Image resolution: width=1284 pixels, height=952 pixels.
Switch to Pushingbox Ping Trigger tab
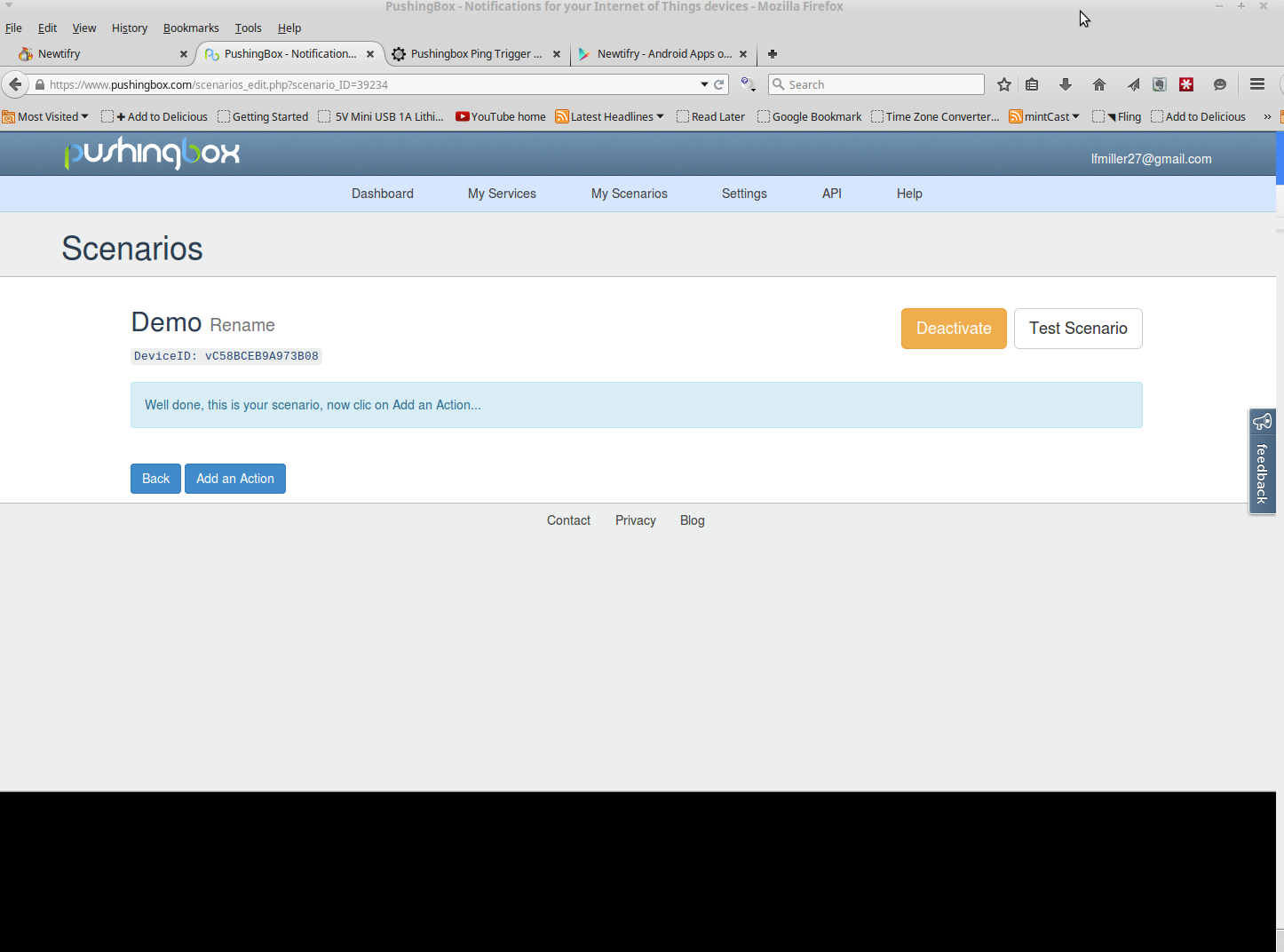point(475,54)
